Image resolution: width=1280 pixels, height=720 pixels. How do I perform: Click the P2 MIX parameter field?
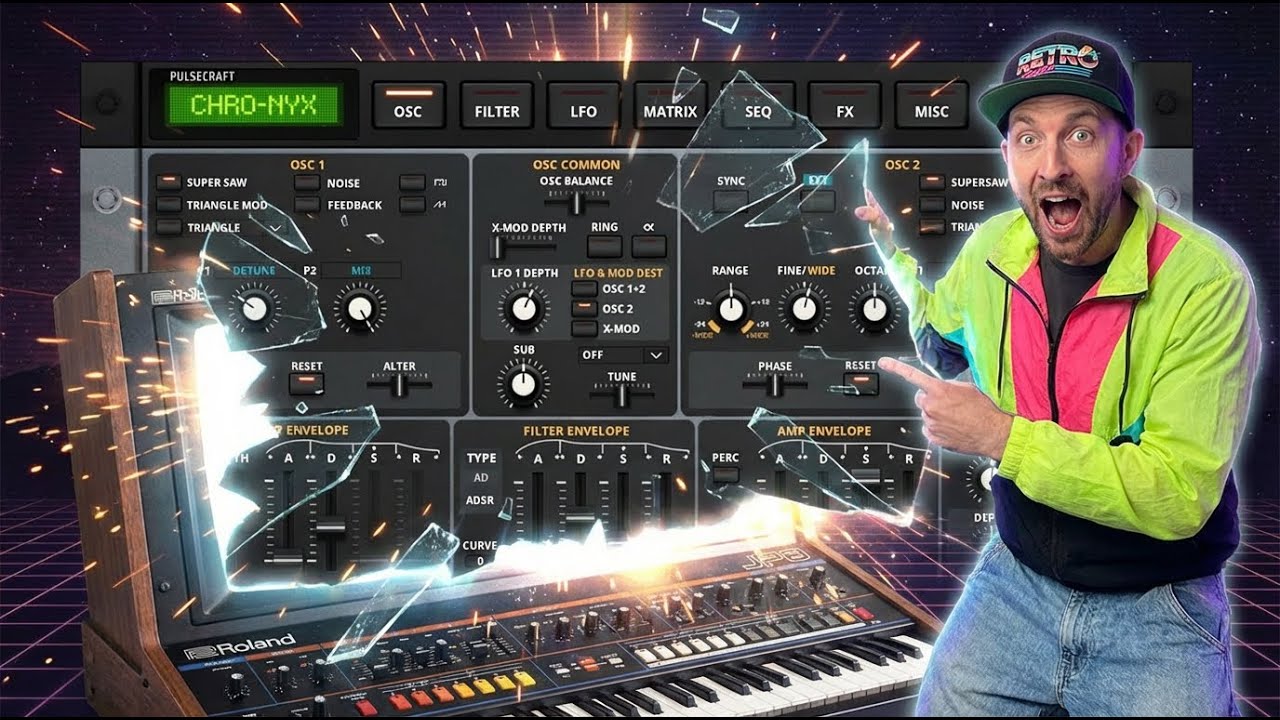click(x=361, y=270)
